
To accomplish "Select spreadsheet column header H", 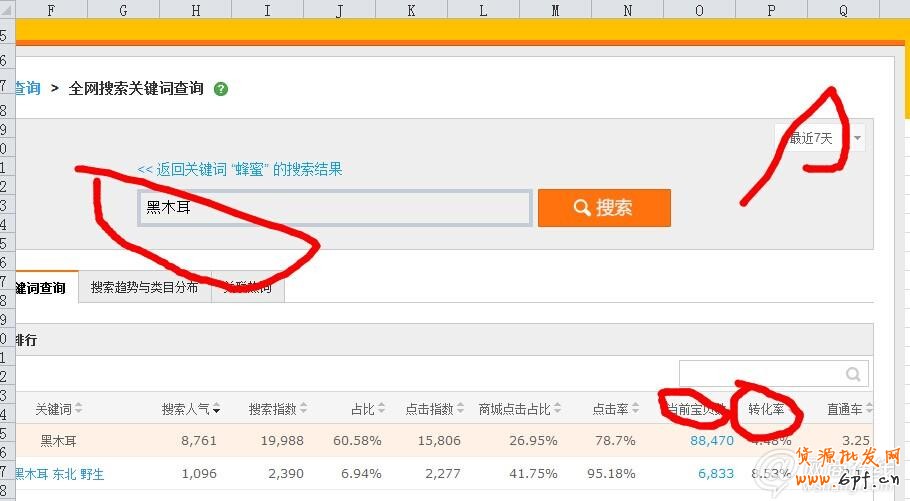I will 195,10.
